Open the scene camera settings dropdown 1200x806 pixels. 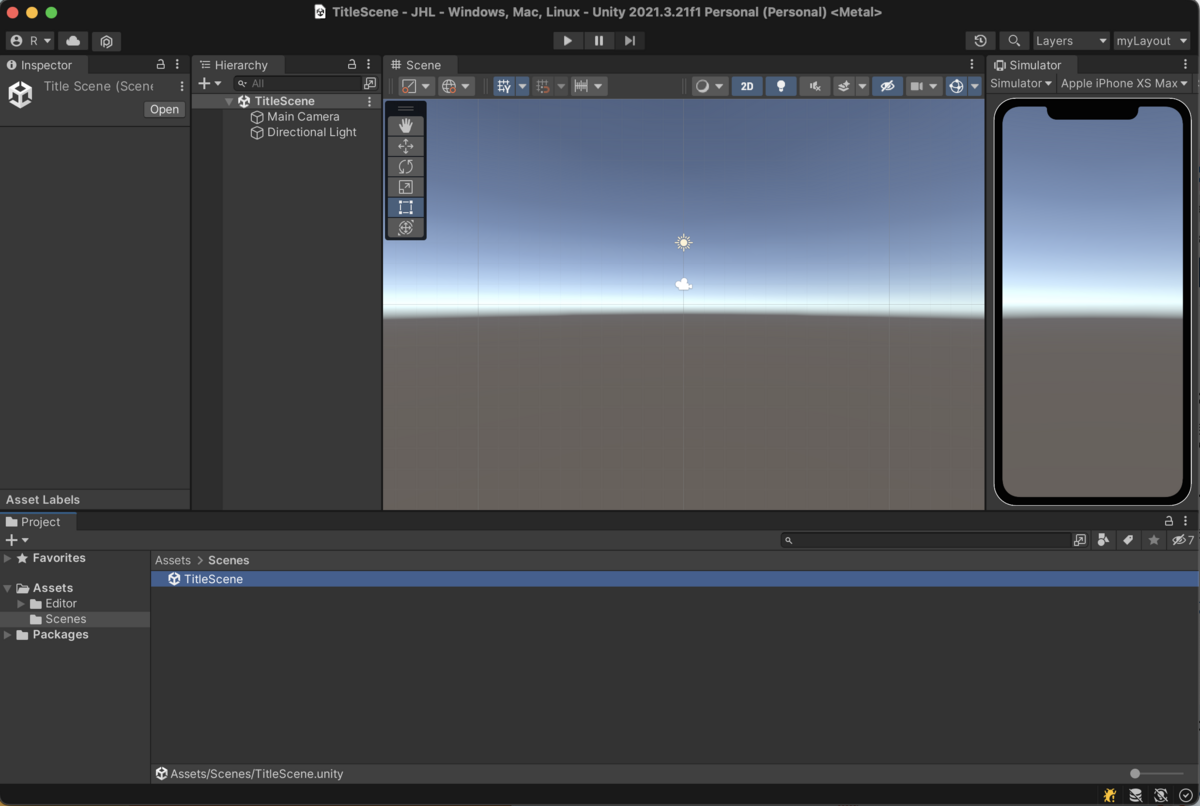click(x=924, y=86)
